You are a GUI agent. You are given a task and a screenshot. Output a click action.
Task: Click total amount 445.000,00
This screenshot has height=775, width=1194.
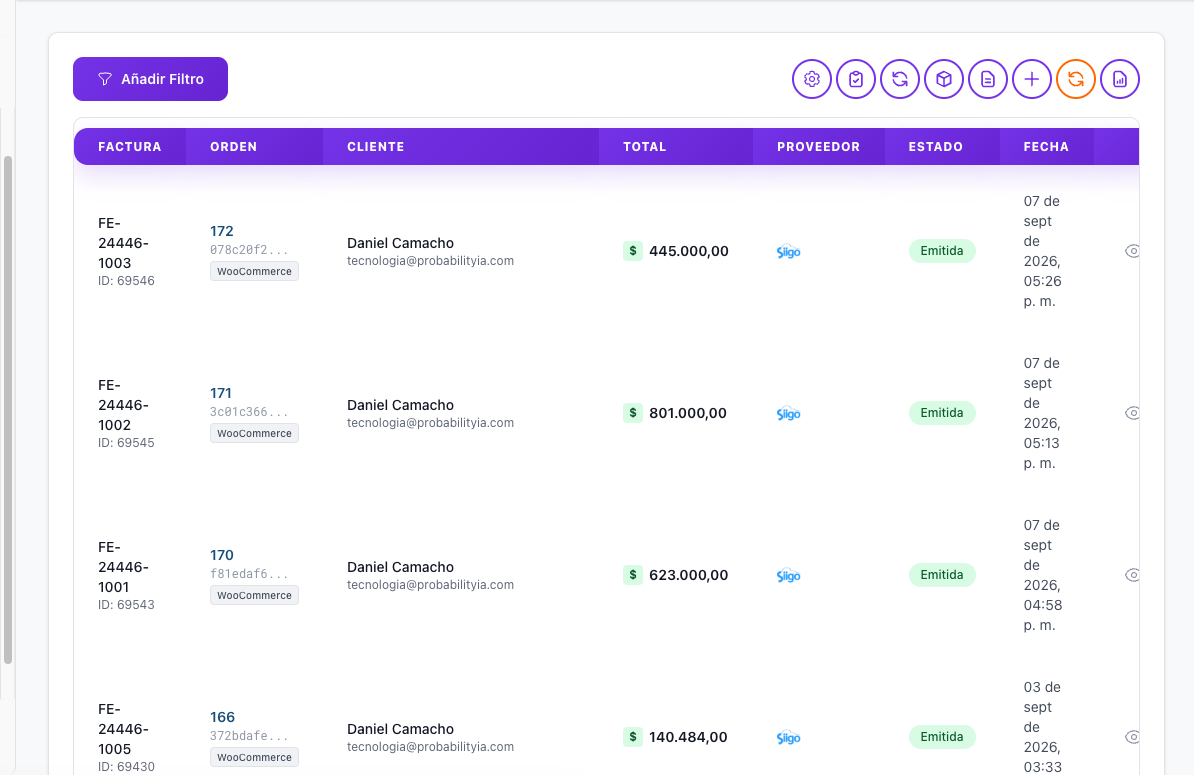(689, 251)
